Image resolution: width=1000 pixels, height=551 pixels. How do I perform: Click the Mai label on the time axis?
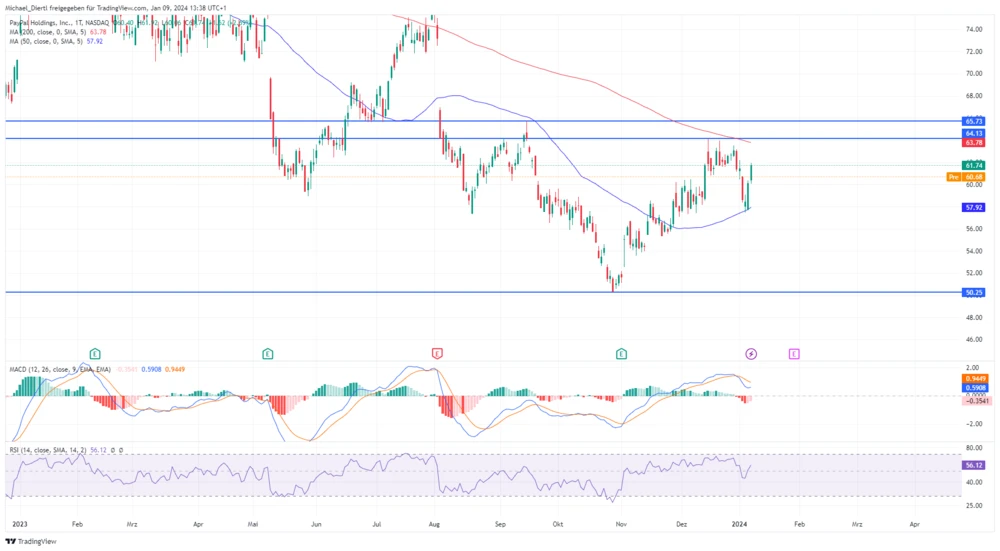tap(253, 524)
